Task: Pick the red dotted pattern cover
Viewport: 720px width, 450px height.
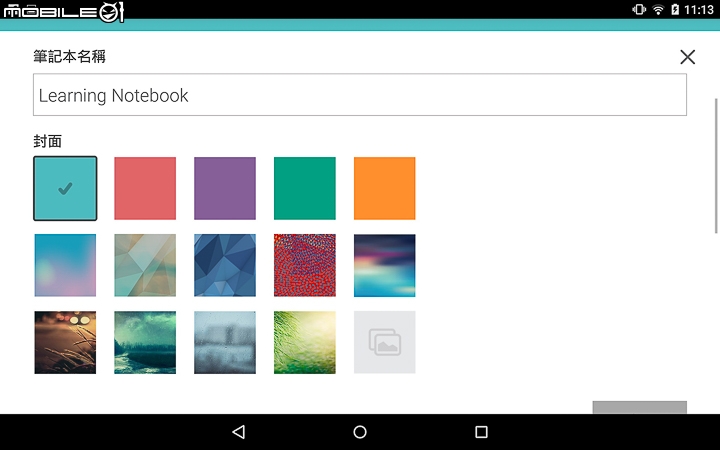Action: (305, 265)
